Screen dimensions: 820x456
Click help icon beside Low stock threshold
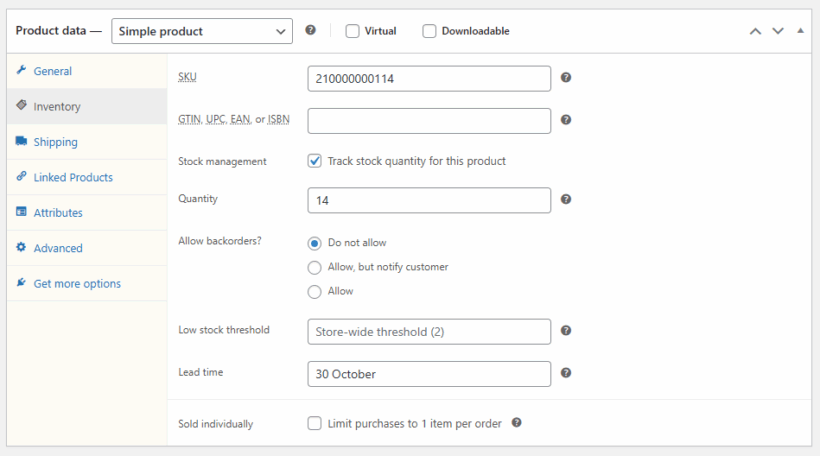point(566,331)
